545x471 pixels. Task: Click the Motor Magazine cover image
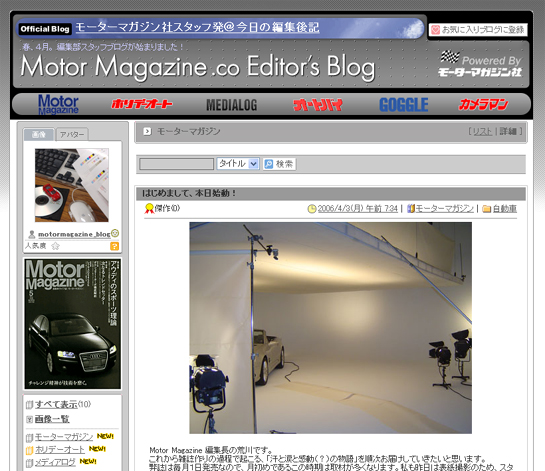pos(73,324)
